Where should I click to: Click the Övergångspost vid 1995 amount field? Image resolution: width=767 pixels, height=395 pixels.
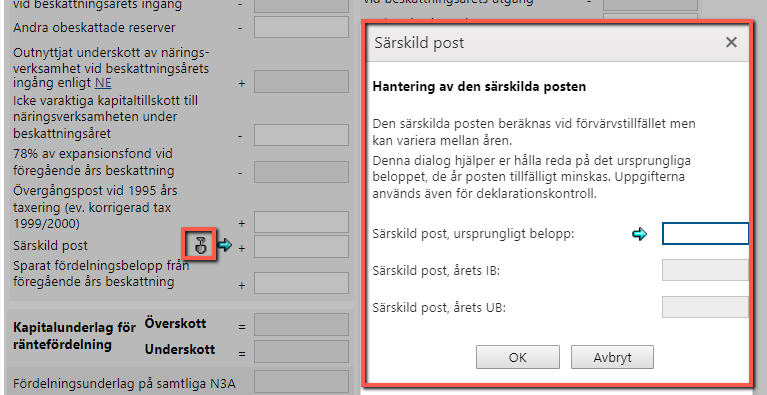tap(301, 222)
